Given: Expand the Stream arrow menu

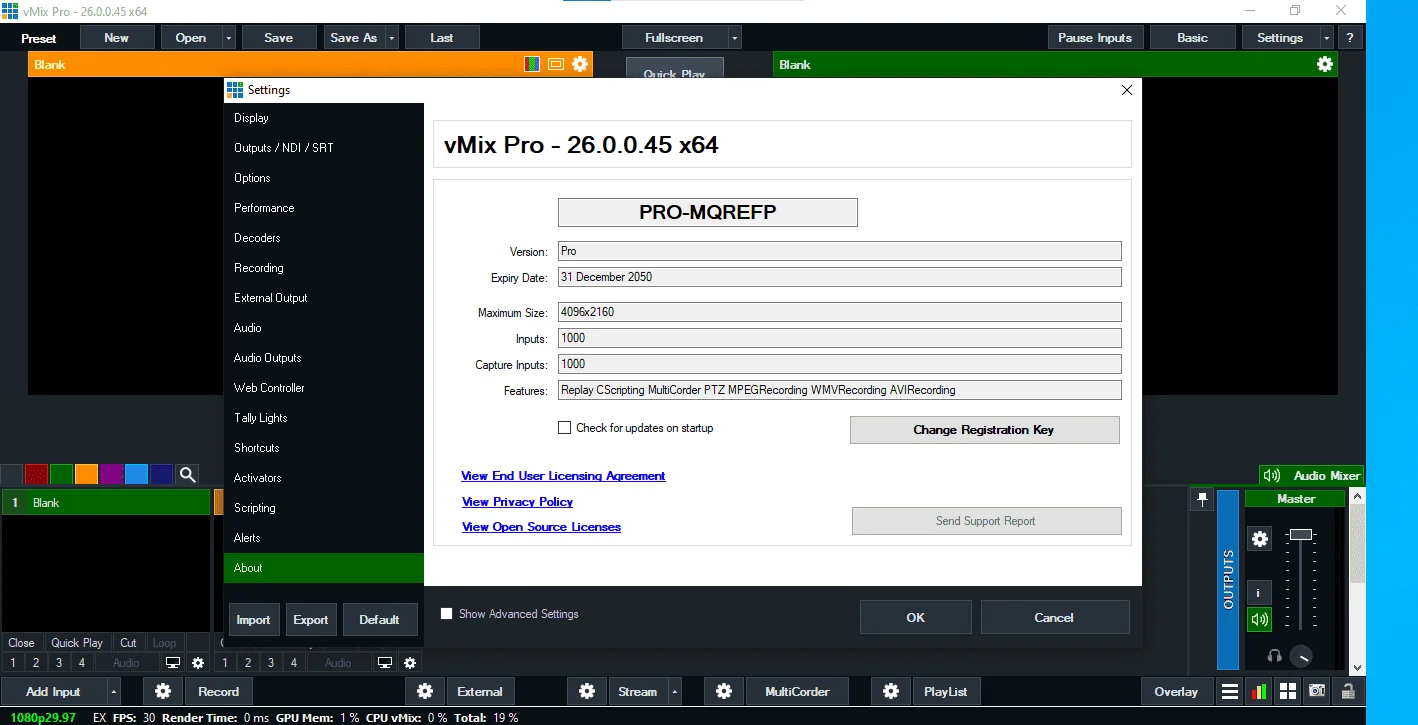Looking at the screenshot, I should (675, 691).
